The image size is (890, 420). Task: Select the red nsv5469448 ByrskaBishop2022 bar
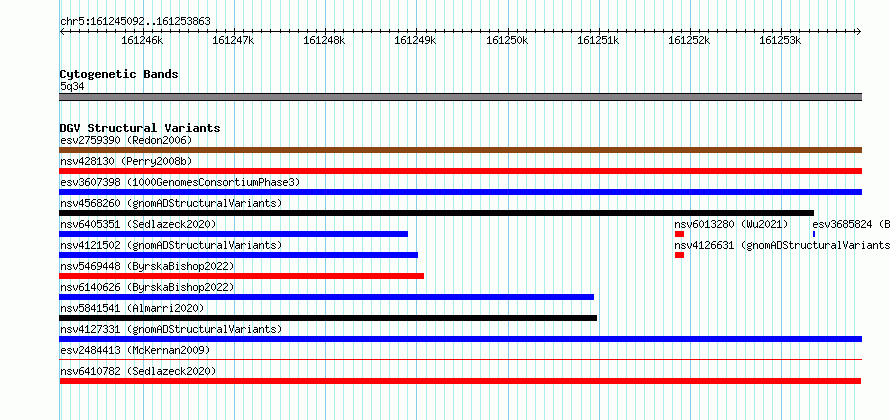[x=241, y=276]
